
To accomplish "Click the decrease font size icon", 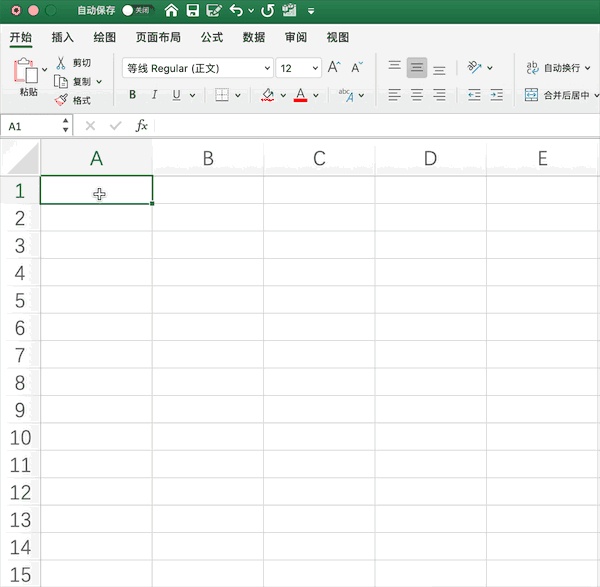I will coord(357,67).
